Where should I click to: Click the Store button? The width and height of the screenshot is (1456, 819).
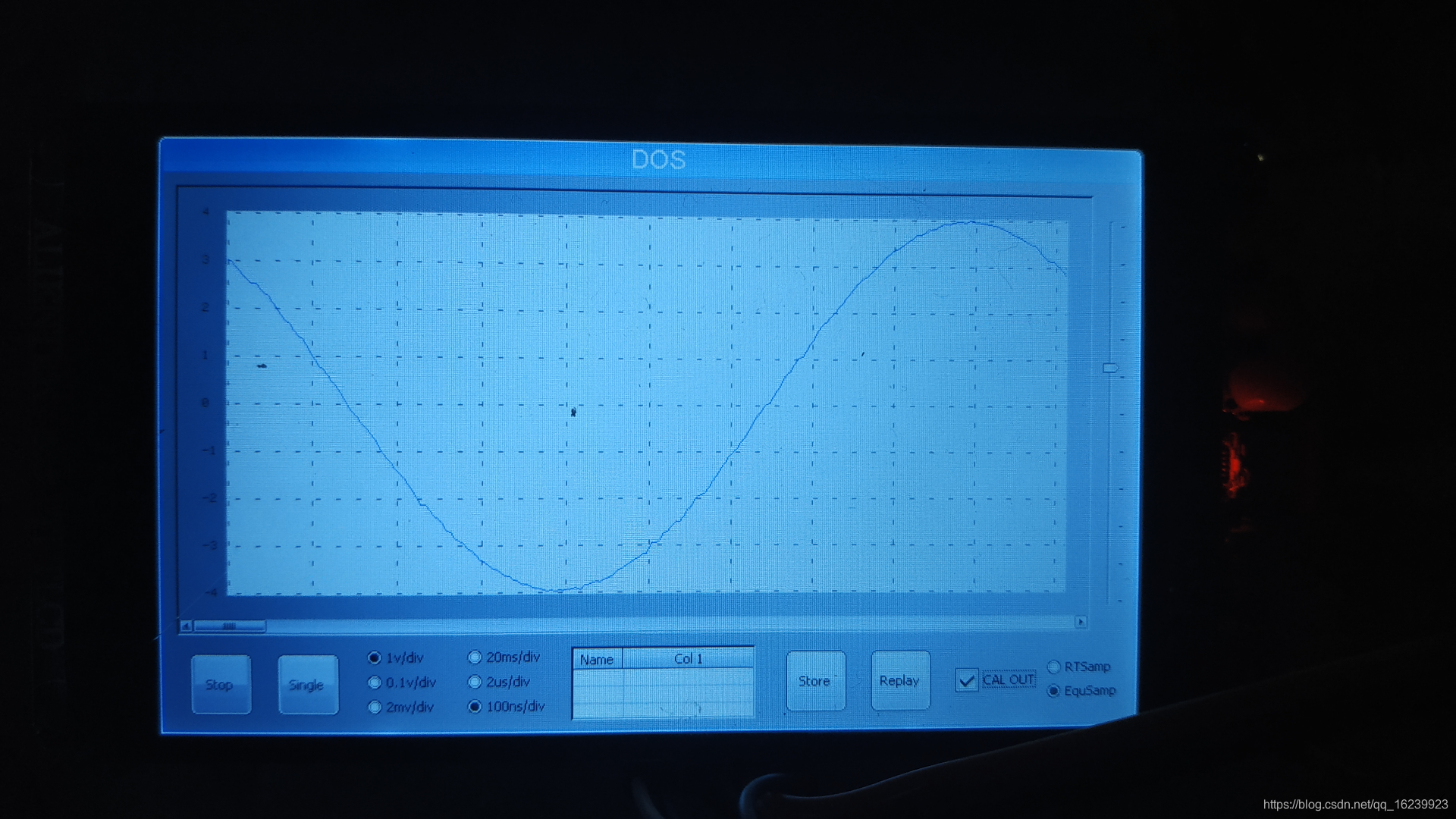pos(815,681)
